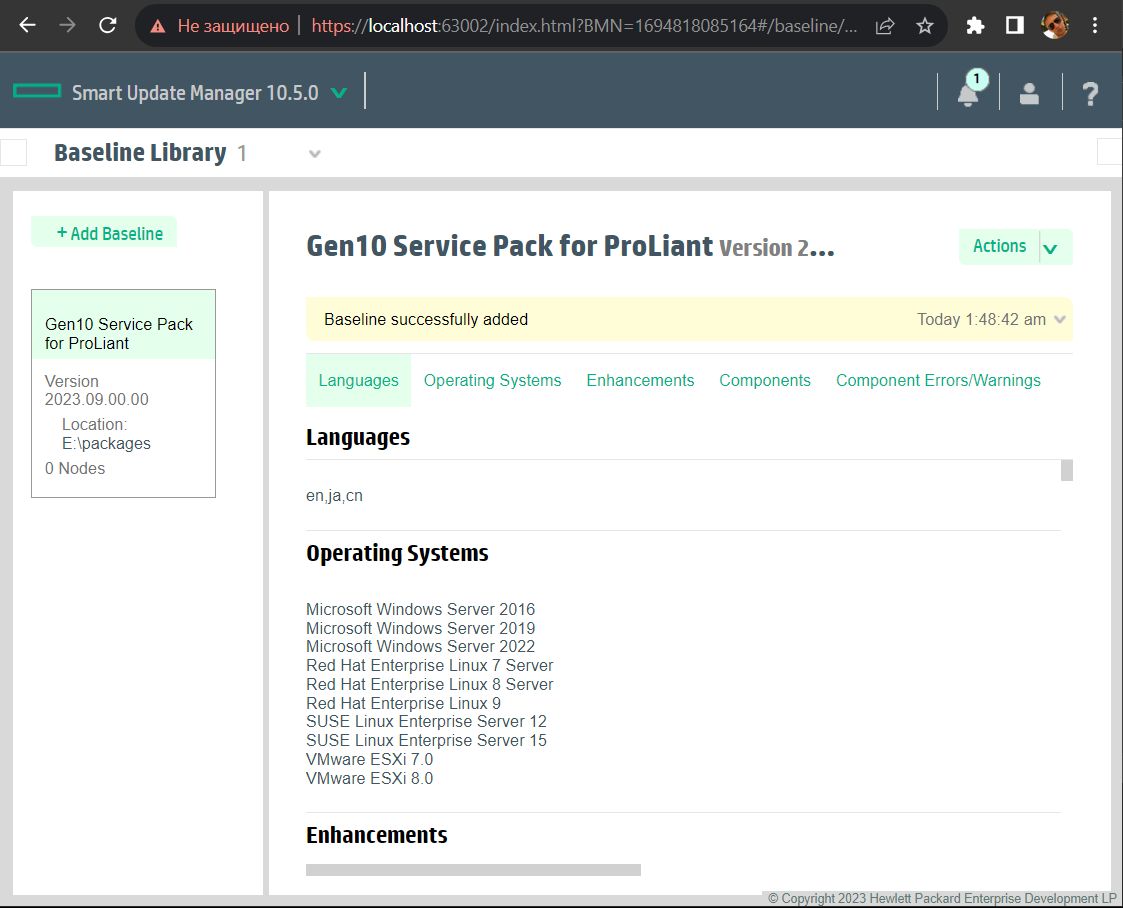This screenshot has height=908, width=1123.
Task: Expand the Baseline Library dropdown chevron
Action: pos(315,154)
